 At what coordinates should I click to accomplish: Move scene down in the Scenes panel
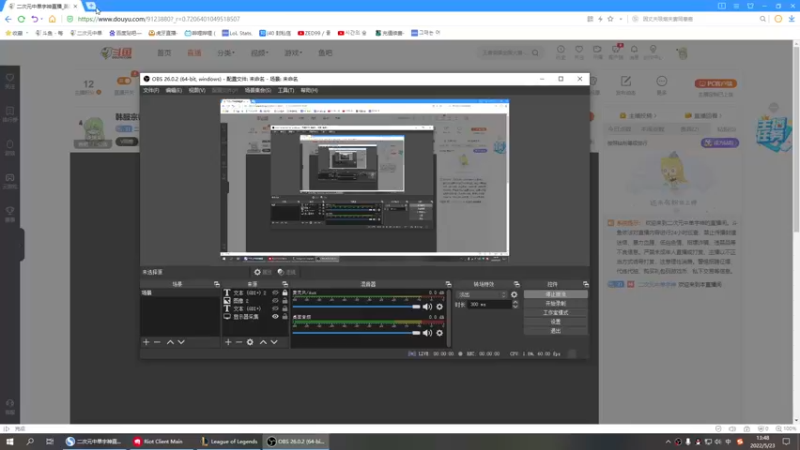pos(181,342)
